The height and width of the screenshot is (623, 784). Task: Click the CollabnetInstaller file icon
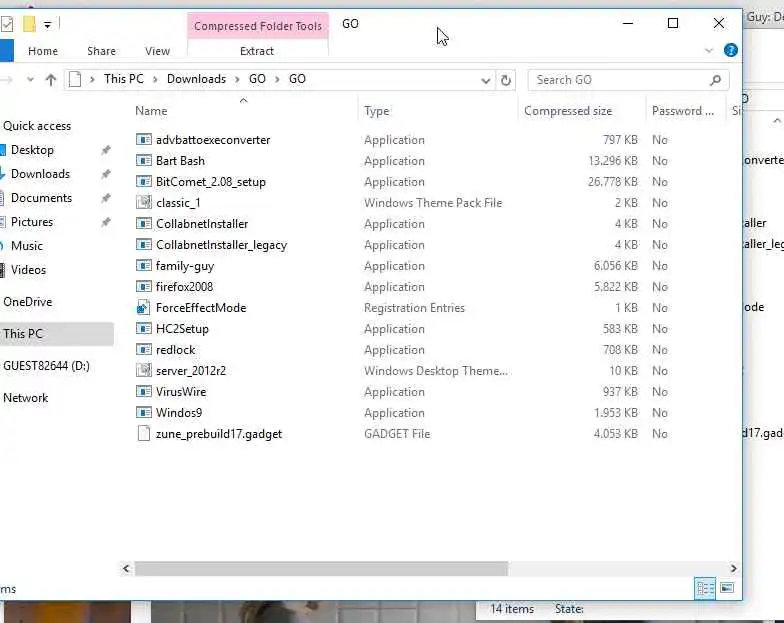[144, 224]
